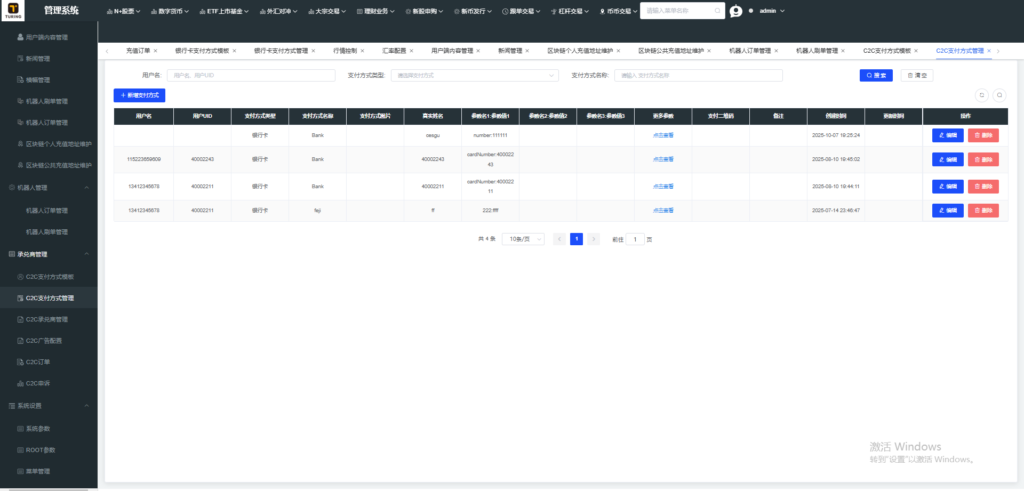
Task: Switch to the 区块链公共充值地址维护 tab
Action: [671, 51]
